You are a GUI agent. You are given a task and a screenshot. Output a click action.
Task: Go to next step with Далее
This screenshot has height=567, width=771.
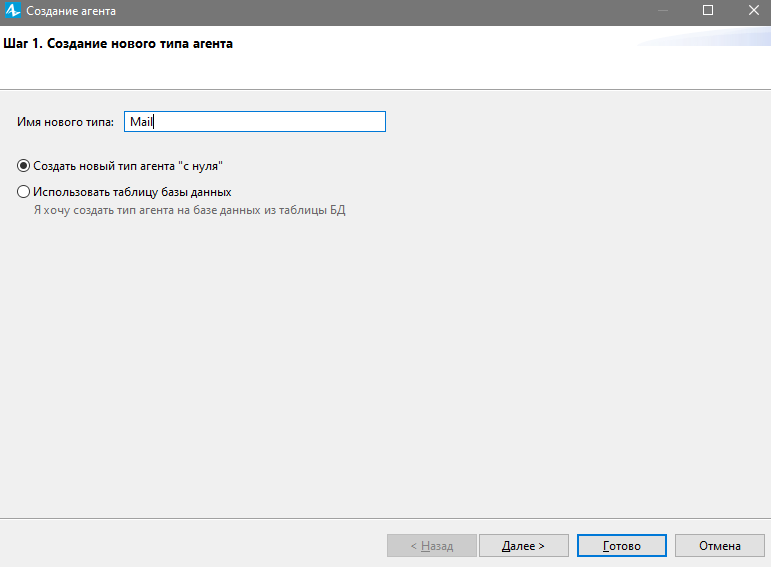[x=524, y=545]
